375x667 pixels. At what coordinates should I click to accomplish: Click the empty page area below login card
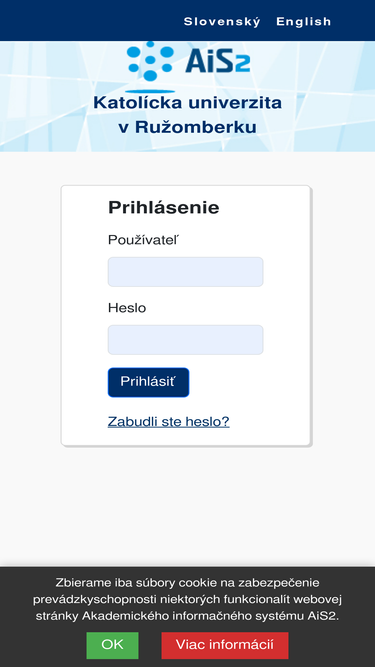pyautogui.click(x=188, y=506)
